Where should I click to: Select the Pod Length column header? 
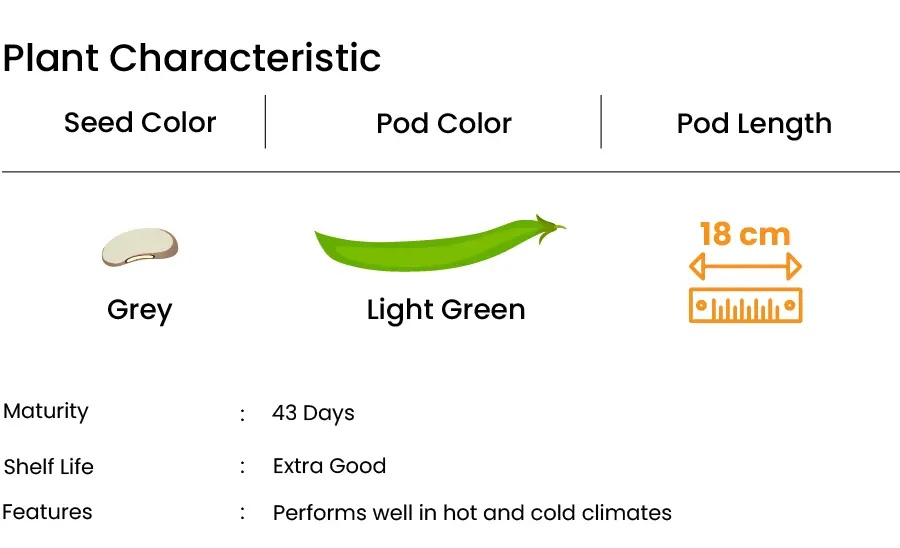[x=754, y=124]
